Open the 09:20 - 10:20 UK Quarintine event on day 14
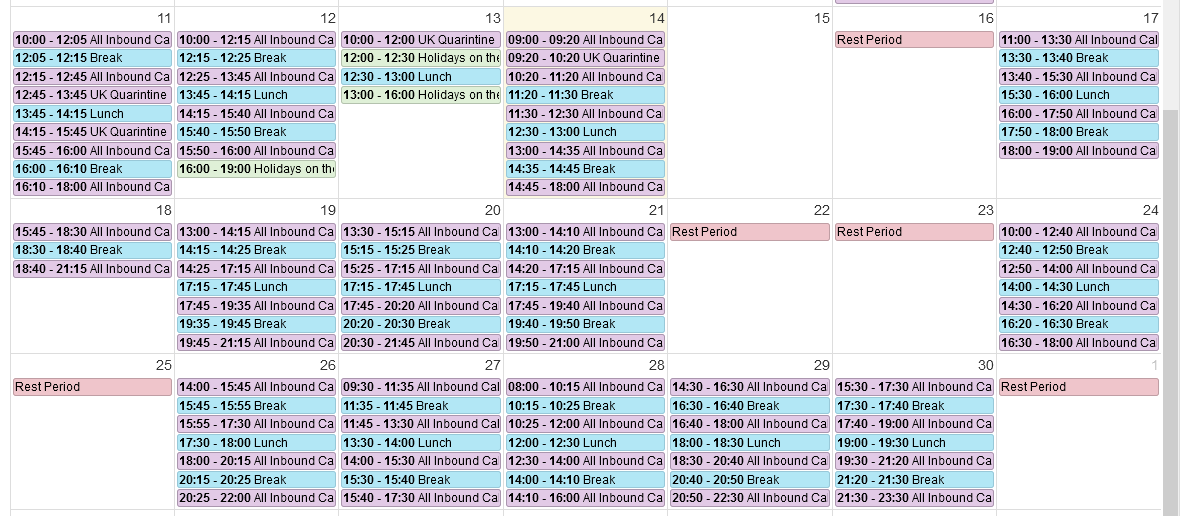 (x=585, y=58)
